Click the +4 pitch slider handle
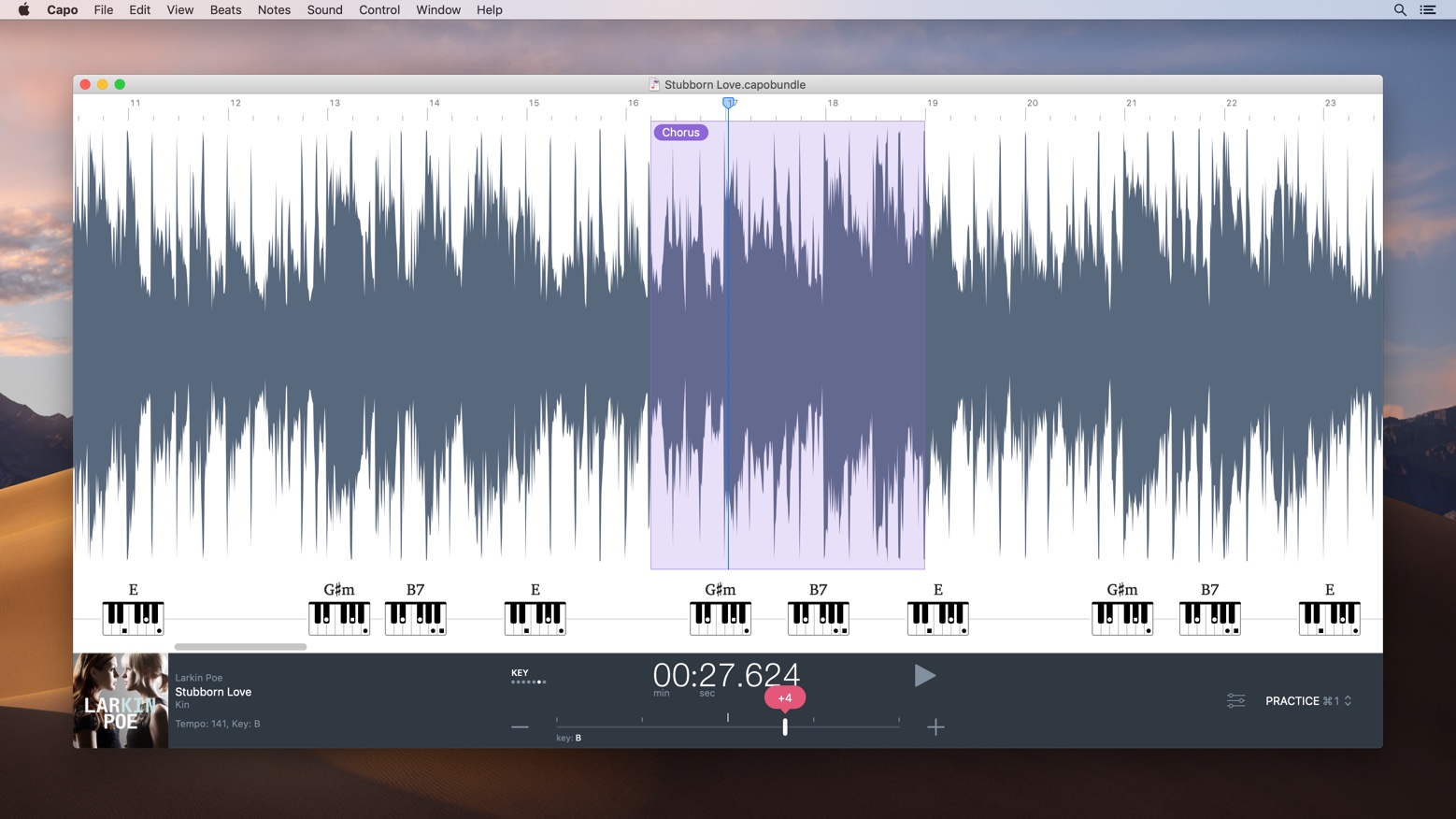This screenshot has width=1456, height=819. tap(785, 726)
